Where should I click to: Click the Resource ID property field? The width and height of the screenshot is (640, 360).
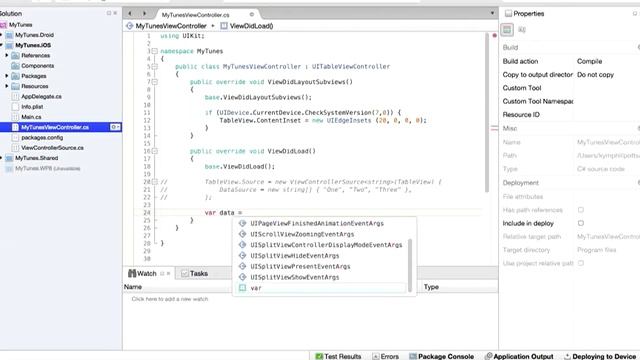tap(607, 115)
